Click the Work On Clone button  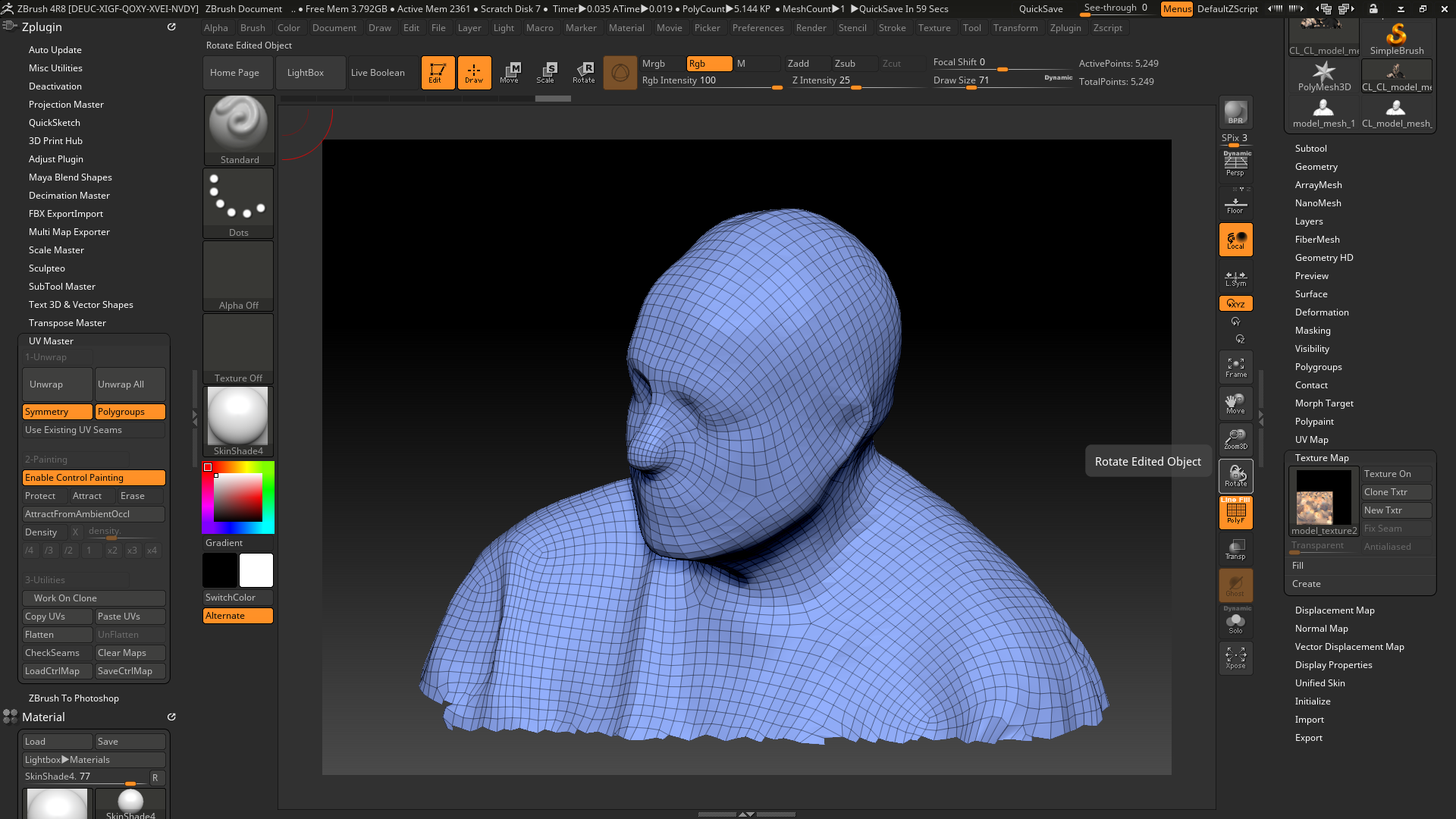point(94,598)
